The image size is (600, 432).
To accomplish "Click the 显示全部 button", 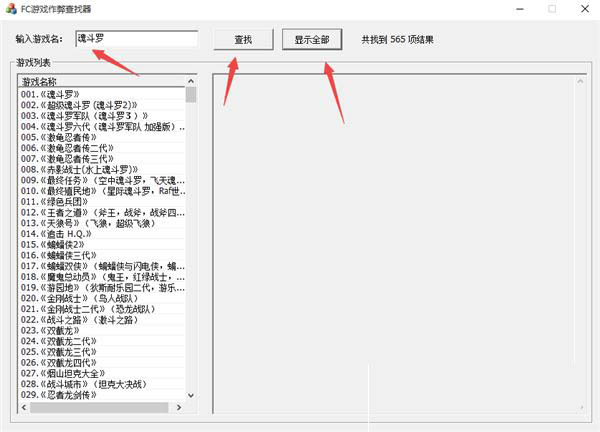I will click(x=312, y=39).
